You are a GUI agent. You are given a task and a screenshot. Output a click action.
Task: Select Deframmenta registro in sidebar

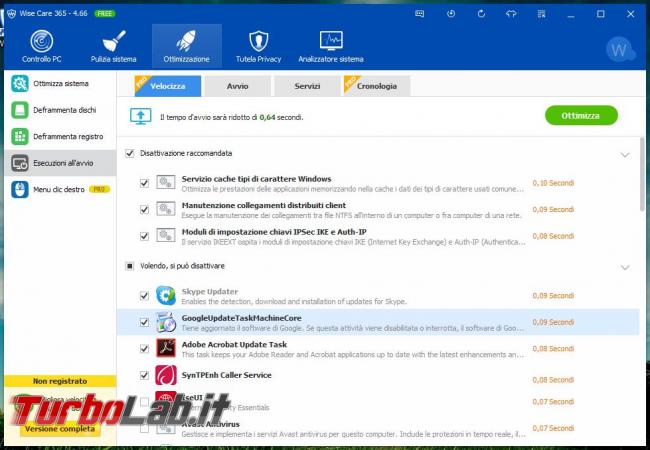(60, 137)
